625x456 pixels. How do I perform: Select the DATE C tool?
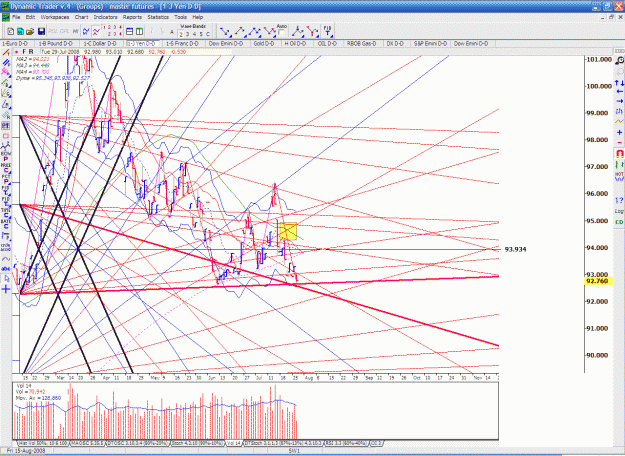click(x=6, y=224)
